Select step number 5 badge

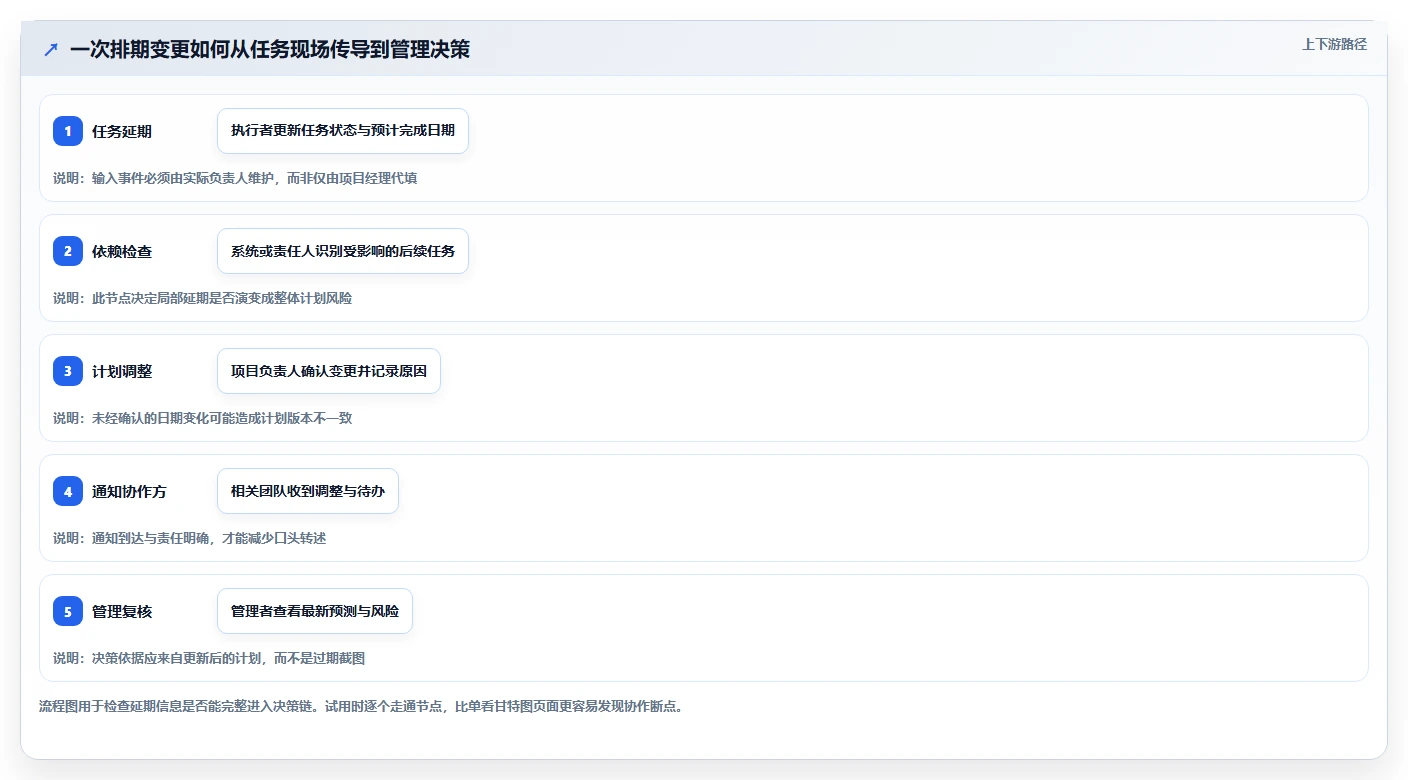[x=68, y=611]
